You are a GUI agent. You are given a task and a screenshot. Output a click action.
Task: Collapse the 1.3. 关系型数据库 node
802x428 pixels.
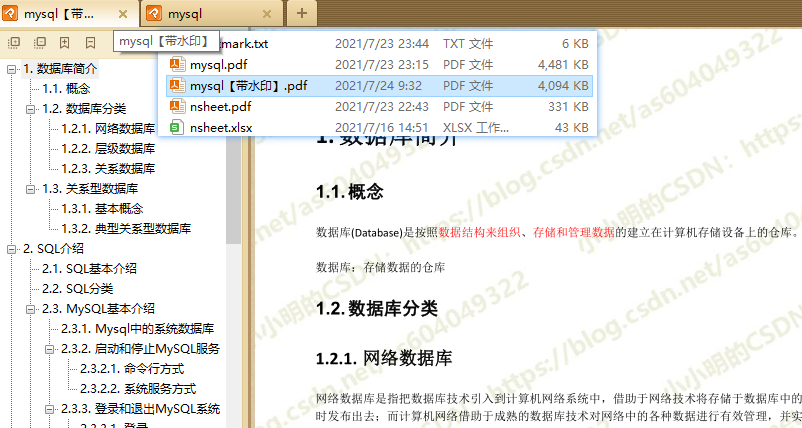tap(30, 189)
